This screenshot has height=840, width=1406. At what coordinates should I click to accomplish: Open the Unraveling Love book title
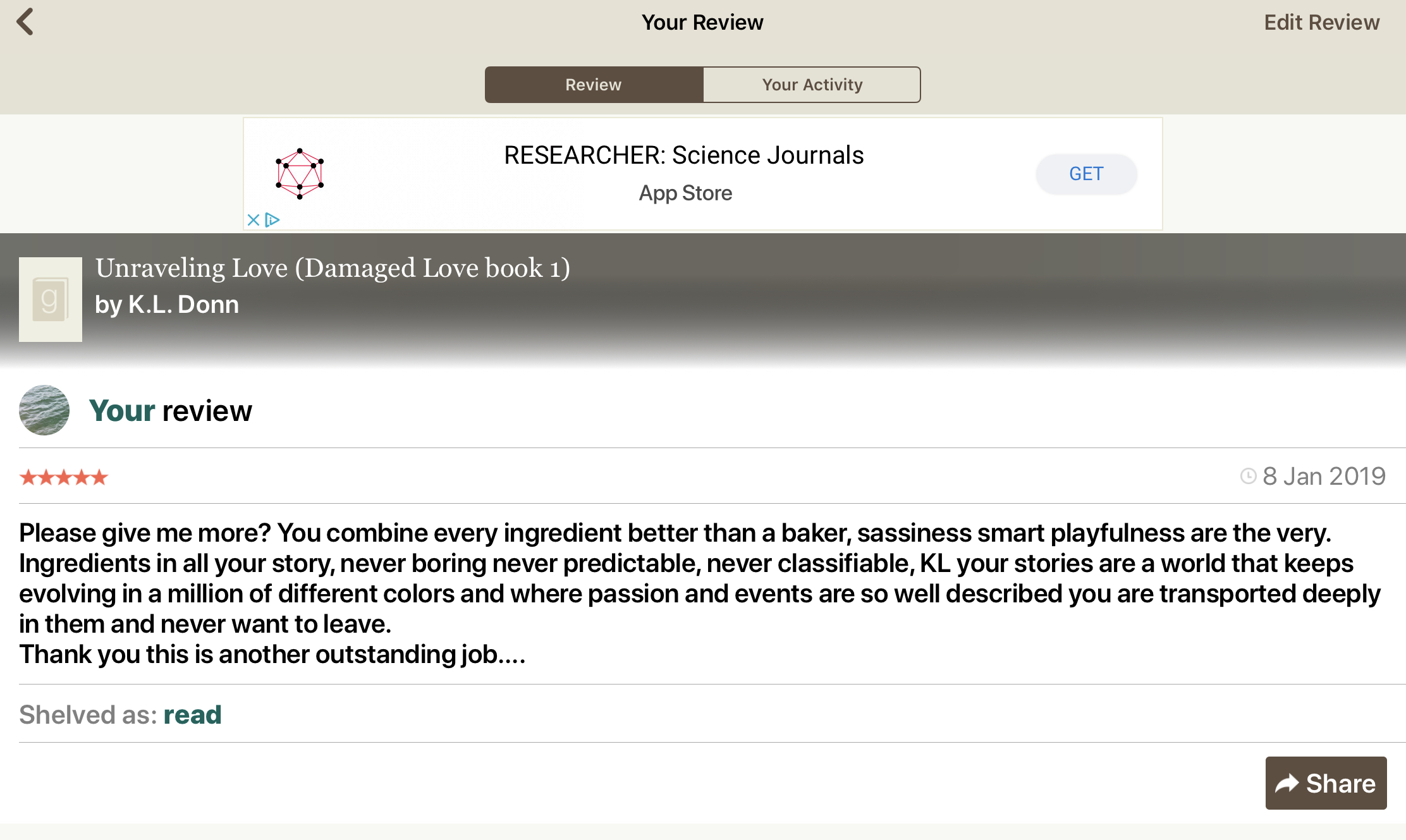(333, 268)
